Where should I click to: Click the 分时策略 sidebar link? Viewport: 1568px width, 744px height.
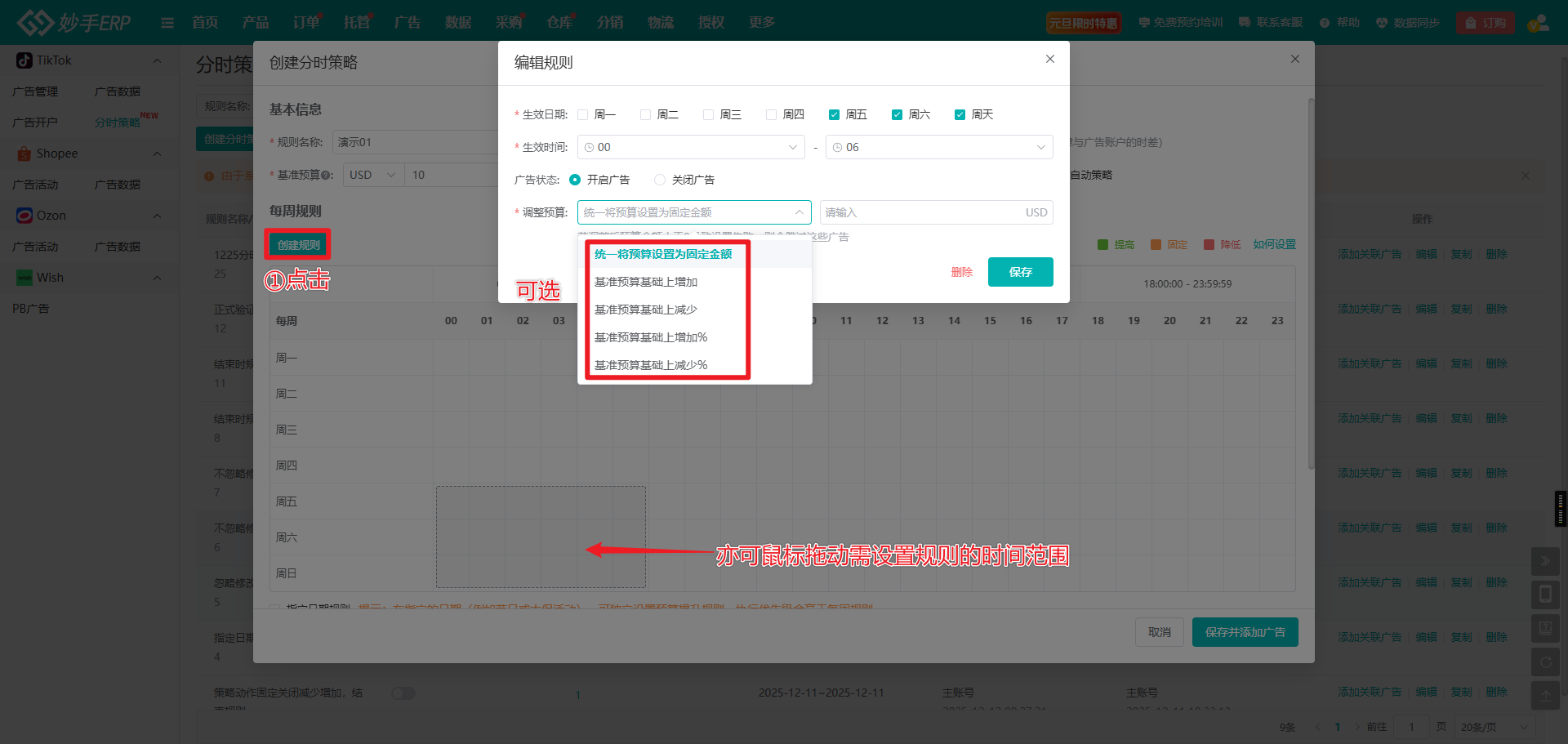[118, 123]
